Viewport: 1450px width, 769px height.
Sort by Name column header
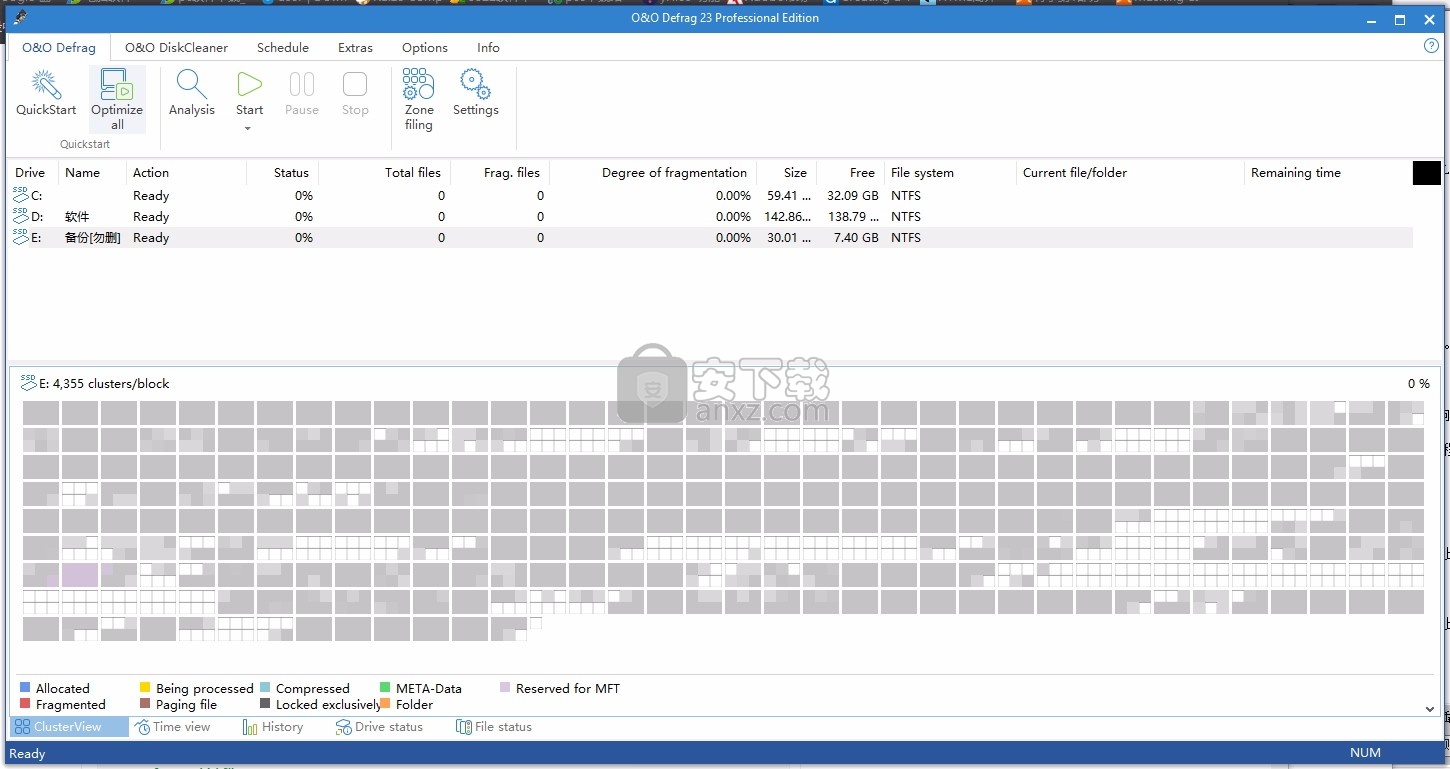point(92,173)
